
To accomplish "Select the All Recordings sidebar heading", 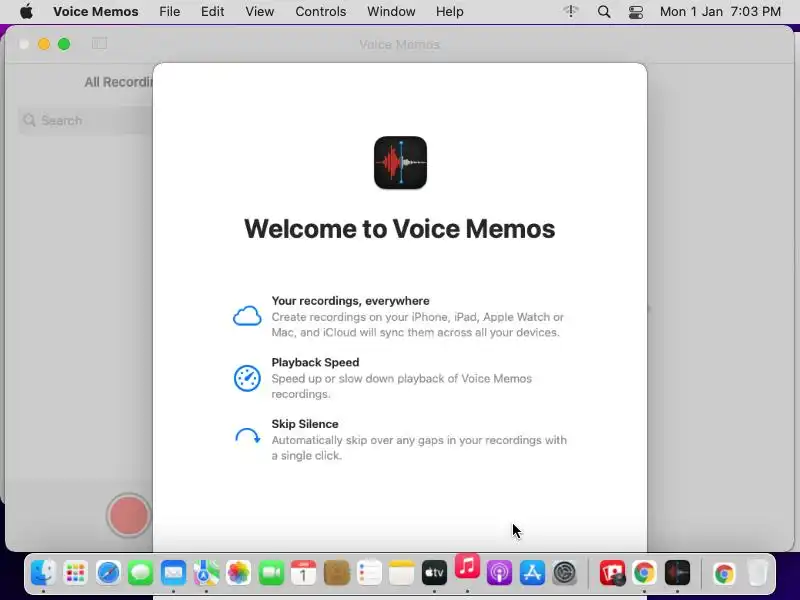I will click(119, 82).
